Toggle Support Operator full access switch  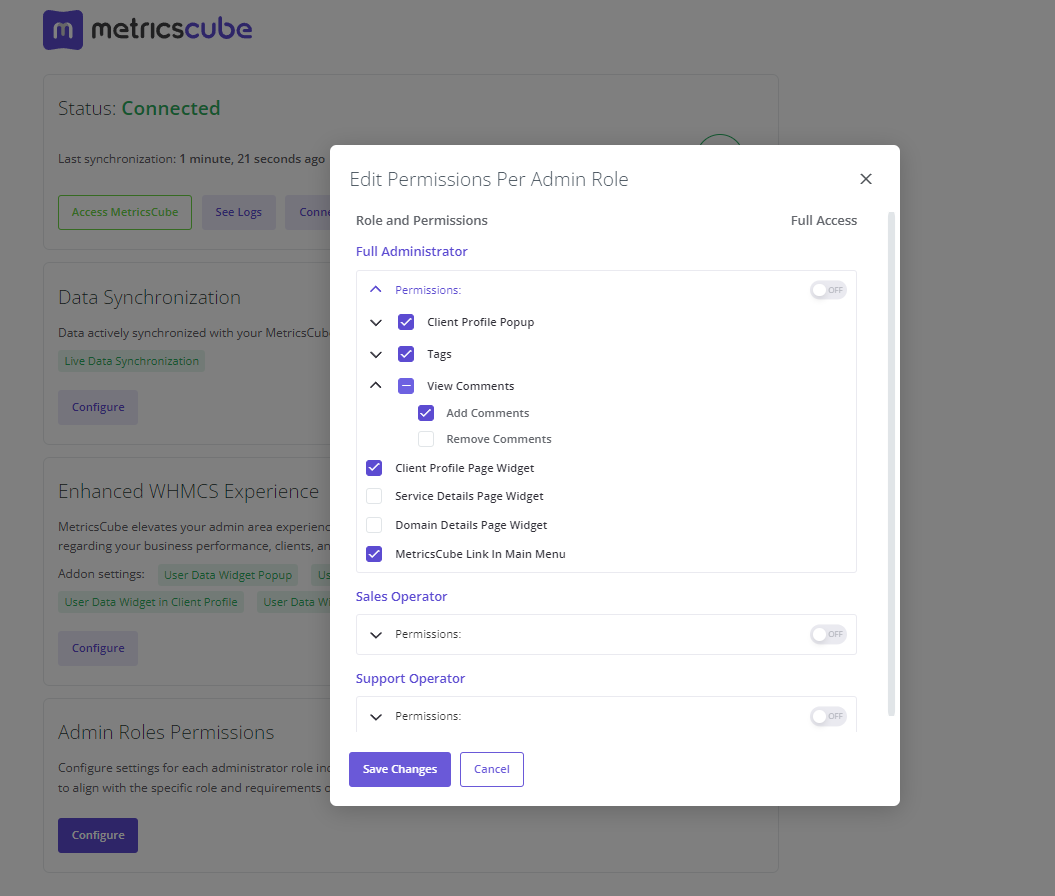click(828, 716)
